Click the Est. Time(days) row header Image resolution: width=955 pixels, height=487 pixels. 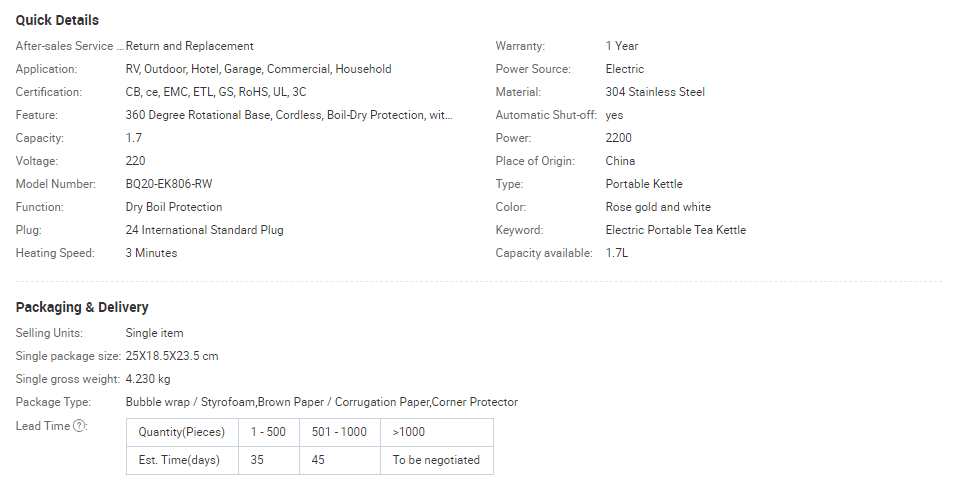coord(183,460)
